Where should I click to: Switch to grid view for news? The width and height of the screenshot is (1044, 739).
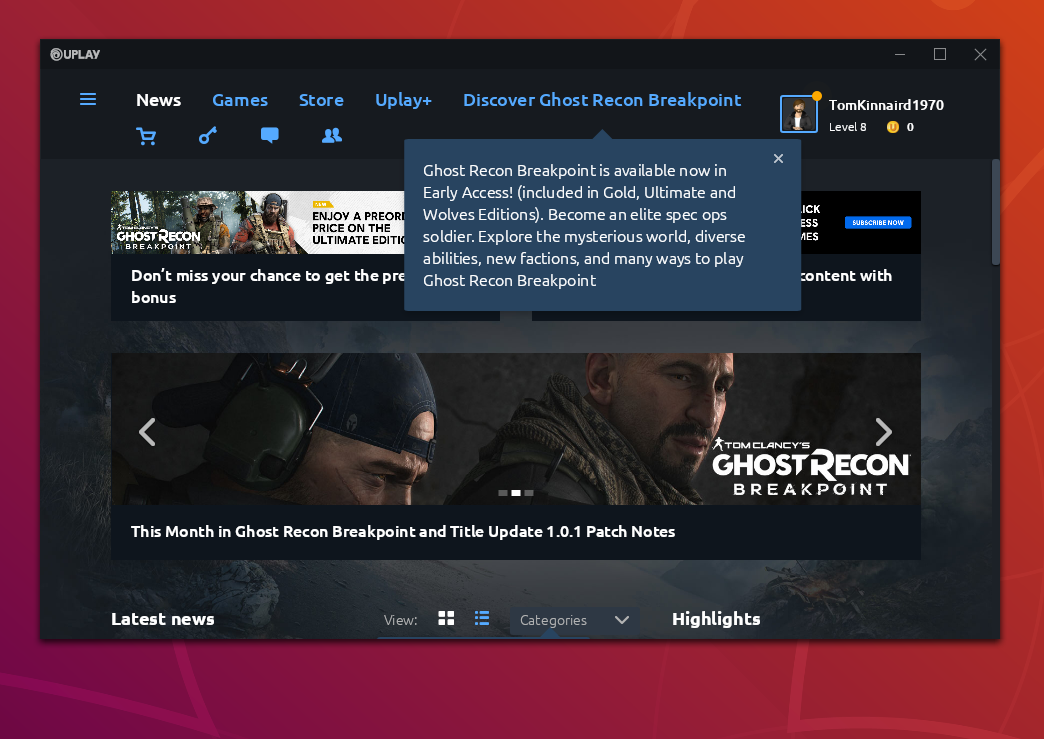pyautogui.click(x=446, y=618)
